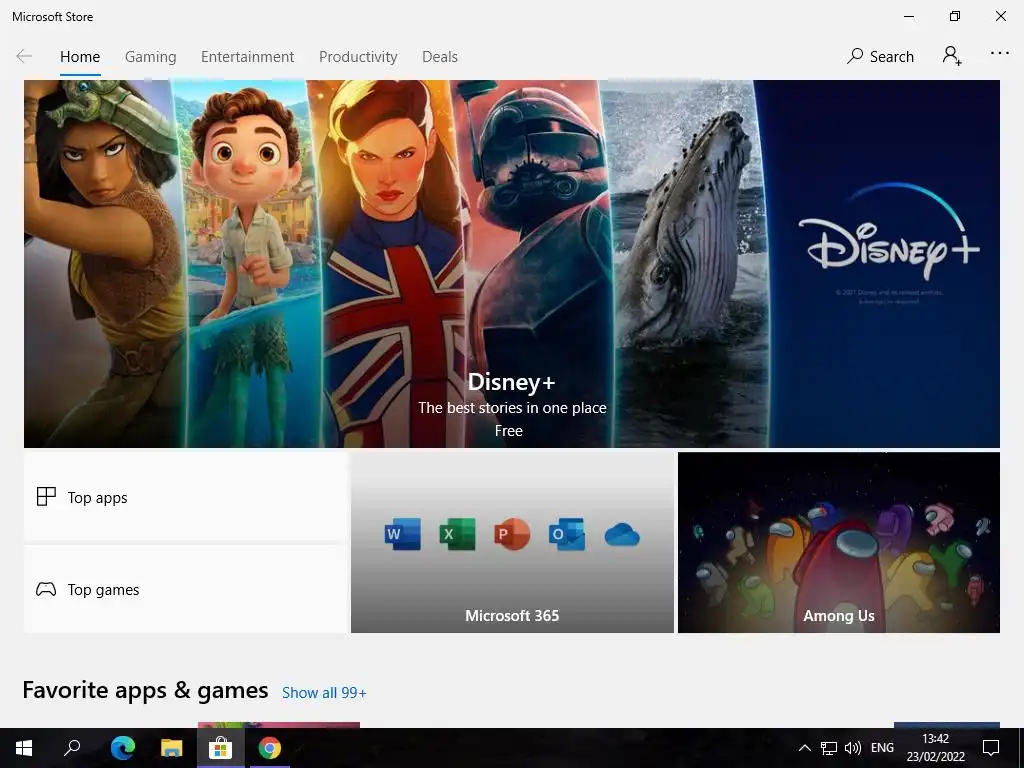Viewport: 1024px width, 768px height.
Task: Open Top apps list
Action: tap(185, 497)
